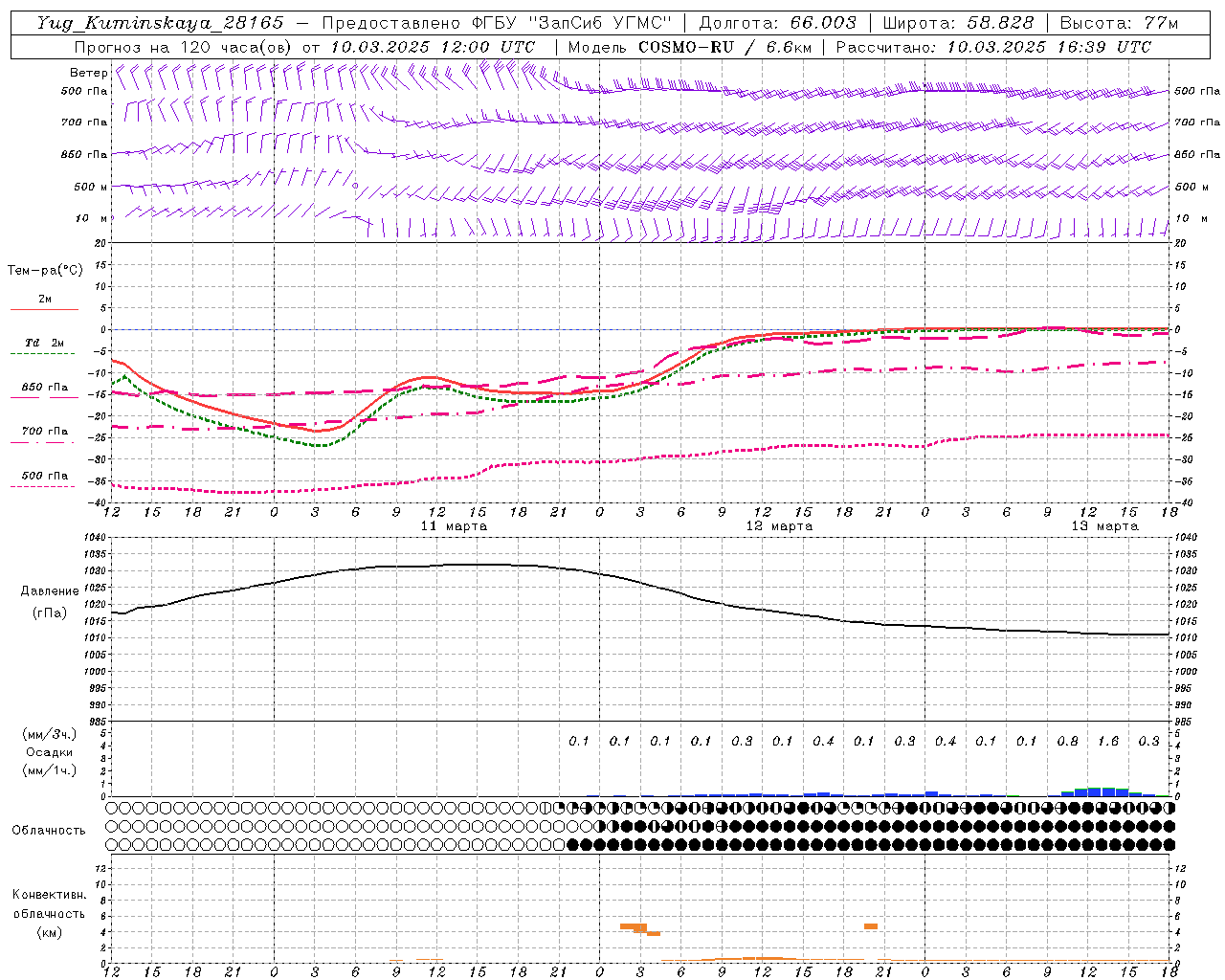Click the 1.6 precipitation value

tap(1108, 741)
